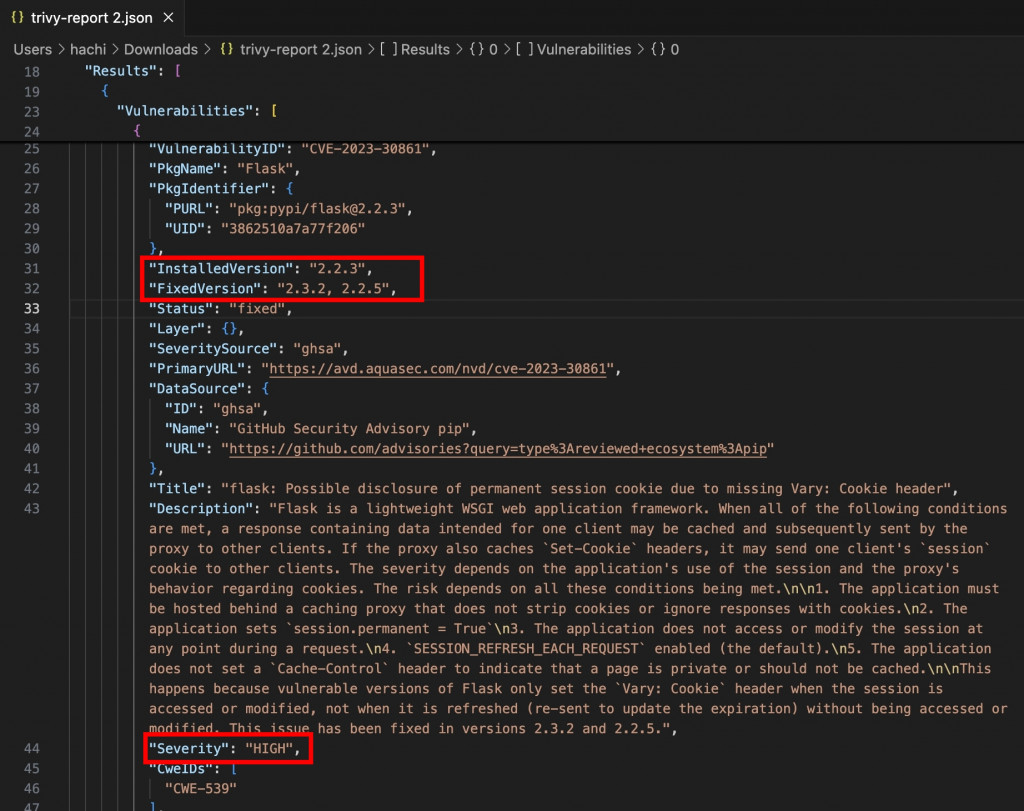Open avd.aquasec.com CVE-2023-30861 link
1024x811 pixels.
click(438, 369)
